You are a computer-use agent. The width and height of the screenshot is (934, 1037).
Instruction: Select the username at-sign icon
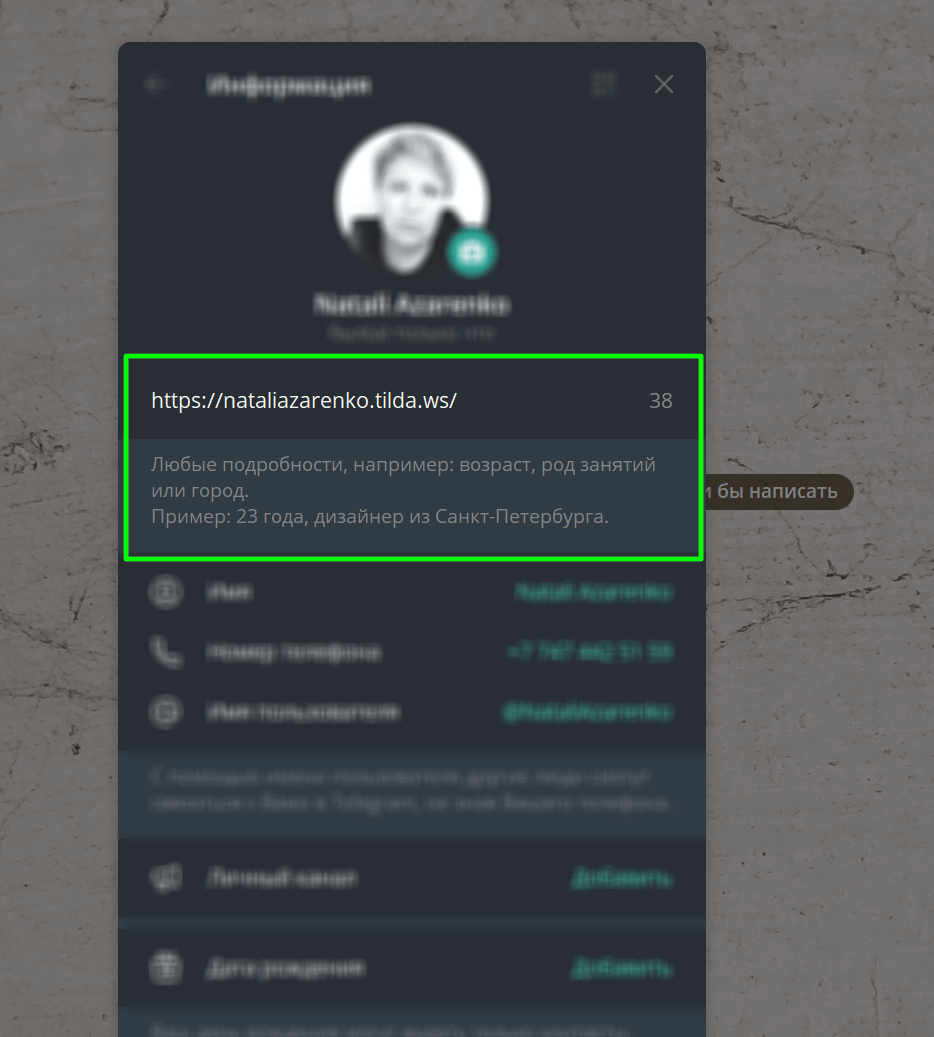pos(165,712)
